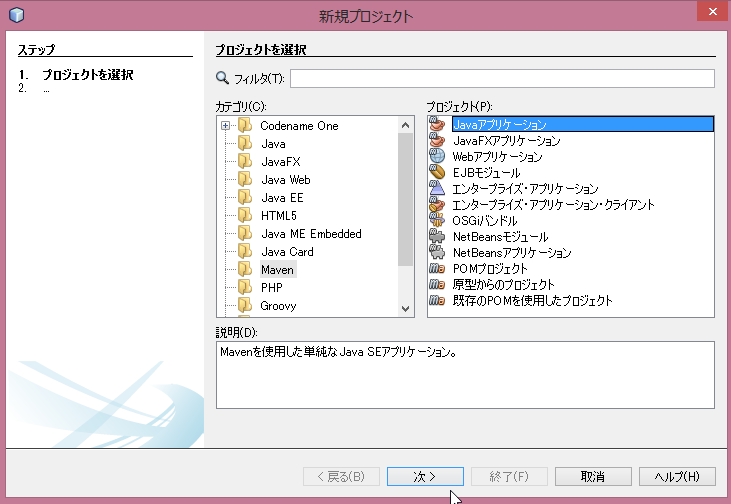Click the 説明(D) description text area
This screenshot has height=504, width=731.
pos(465,375)
